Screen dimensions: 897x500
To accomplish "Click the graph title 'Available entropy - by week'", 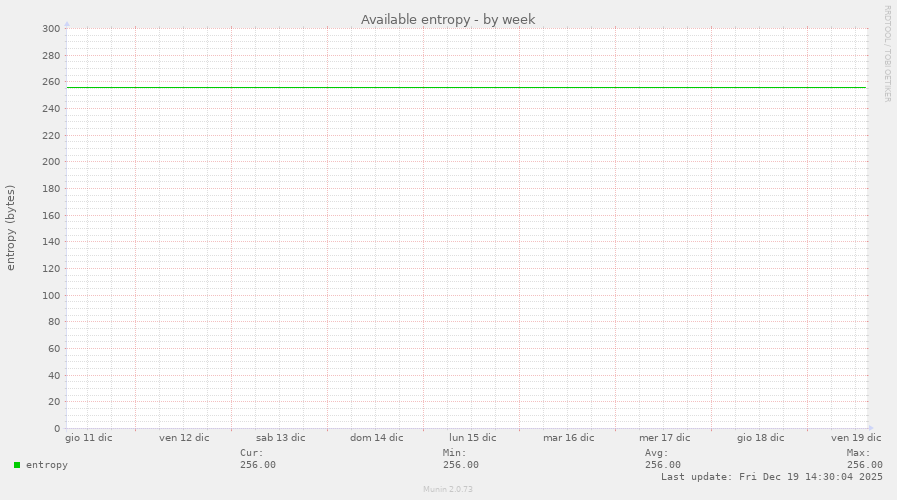I will (448, 19).
